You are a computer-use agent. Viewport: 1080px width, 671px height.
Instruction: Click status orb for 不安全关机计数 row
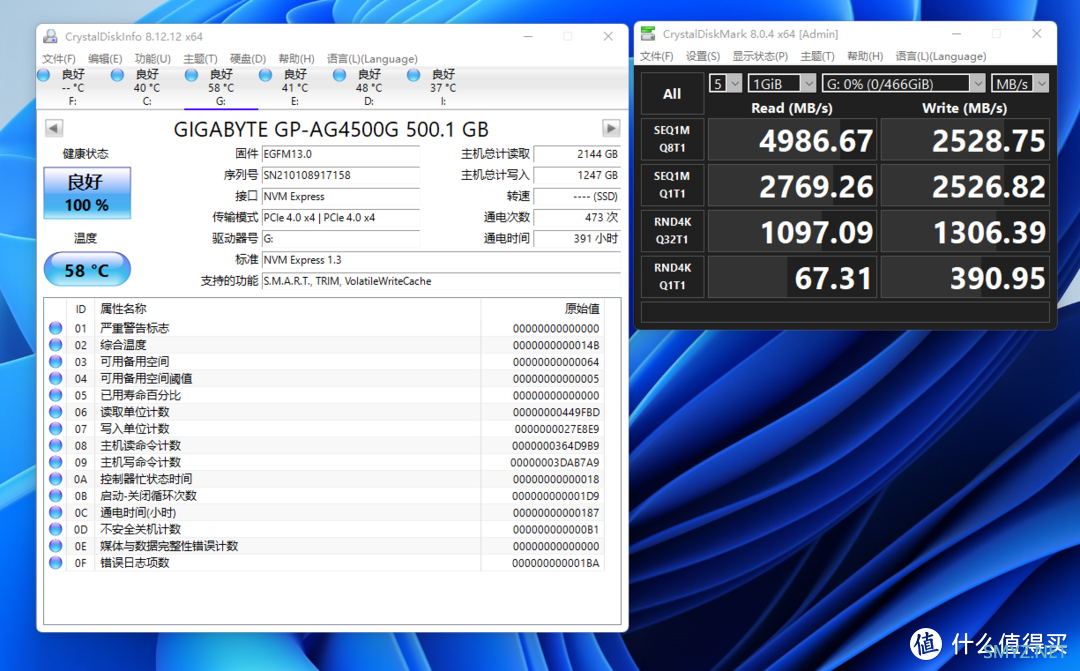[x=56, y=529]
